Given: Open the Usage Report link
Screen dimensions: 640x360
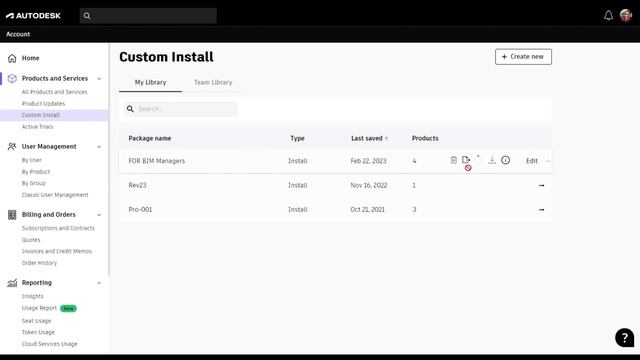Looking at the screenshot, I should pos(39,308).
